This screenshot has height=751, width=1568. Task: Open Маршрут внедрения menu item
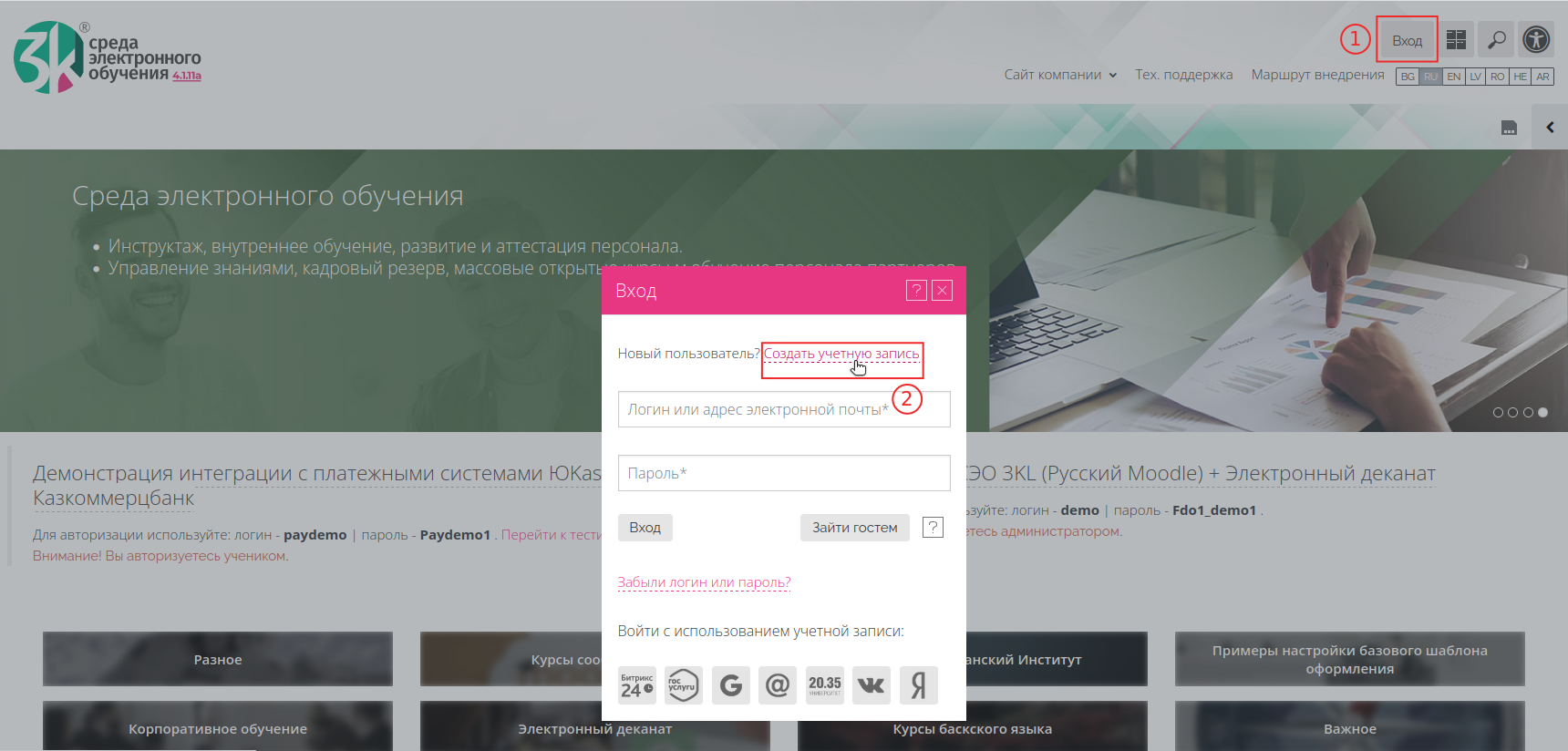[1317, 75]
